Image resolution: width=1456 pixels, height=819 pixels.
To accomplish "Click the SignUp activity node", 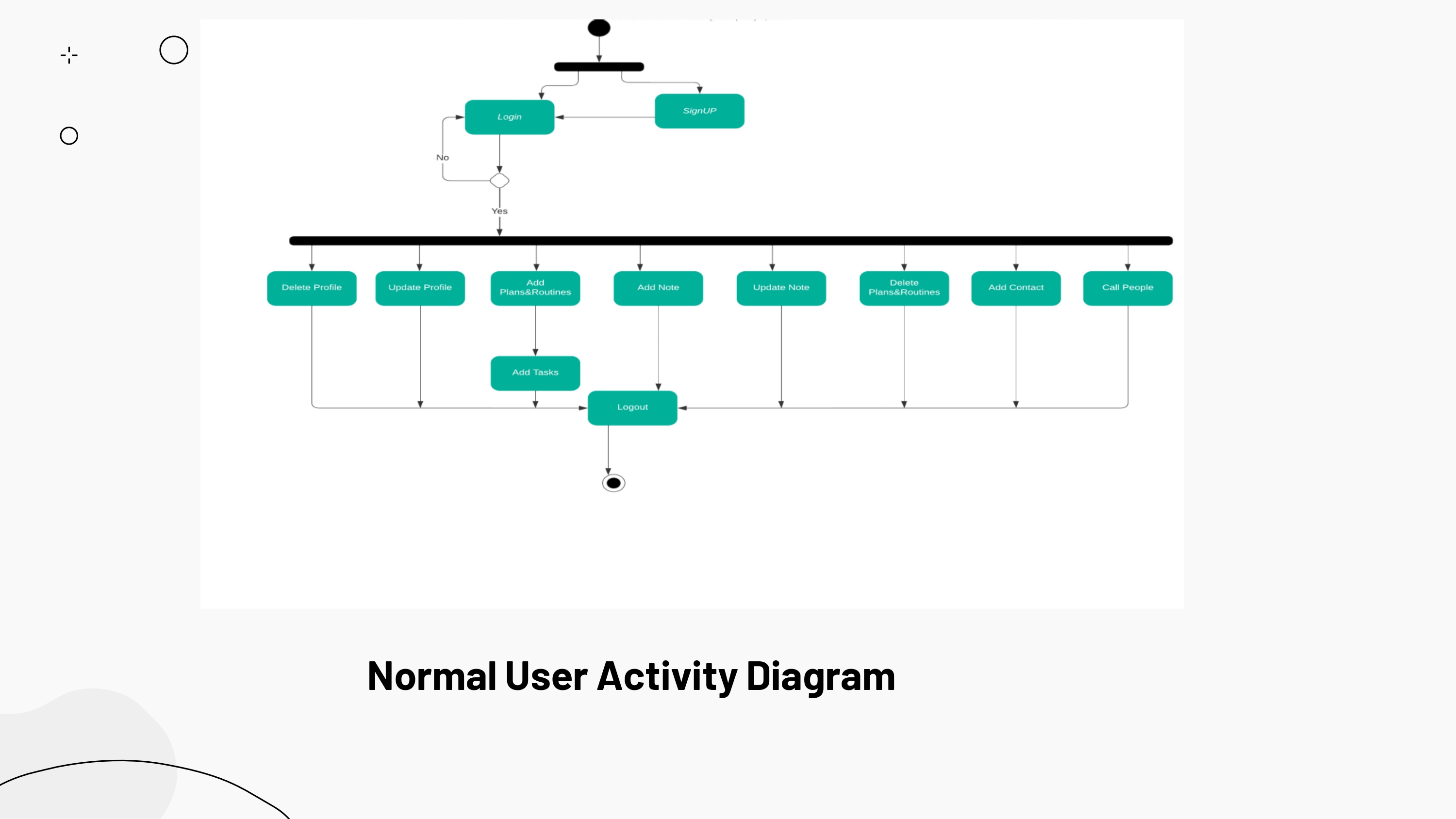I will click(700, 110).
